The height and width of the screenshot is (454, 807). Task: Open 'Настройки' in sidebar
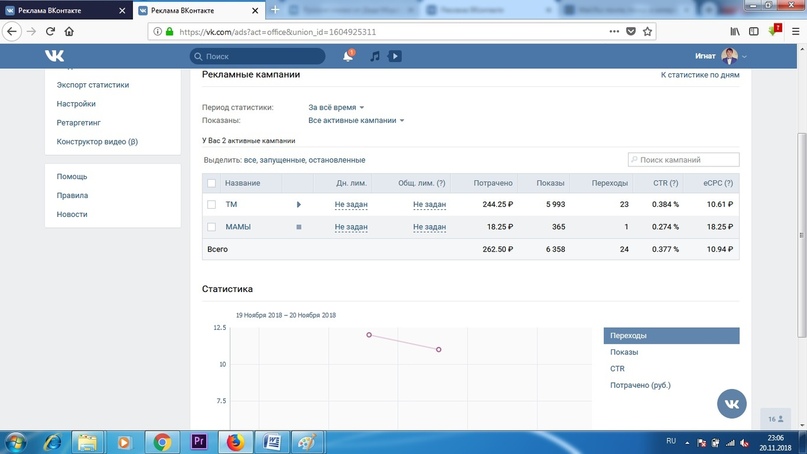tap(76, 103)
